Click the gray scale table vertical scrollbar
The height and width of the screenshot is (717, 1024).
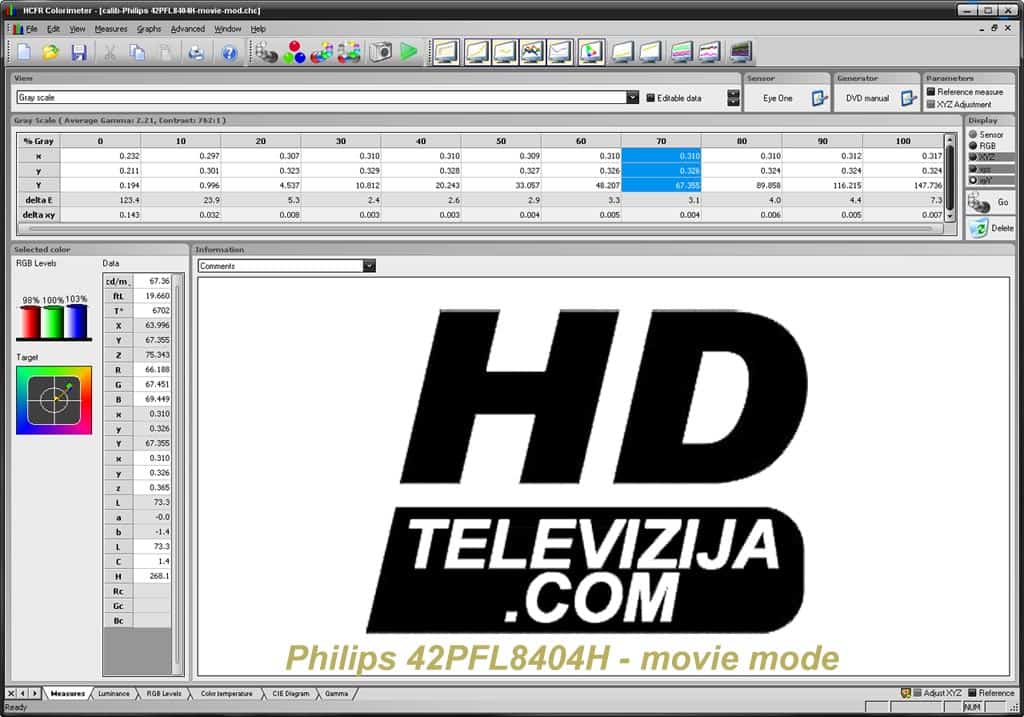950,178
